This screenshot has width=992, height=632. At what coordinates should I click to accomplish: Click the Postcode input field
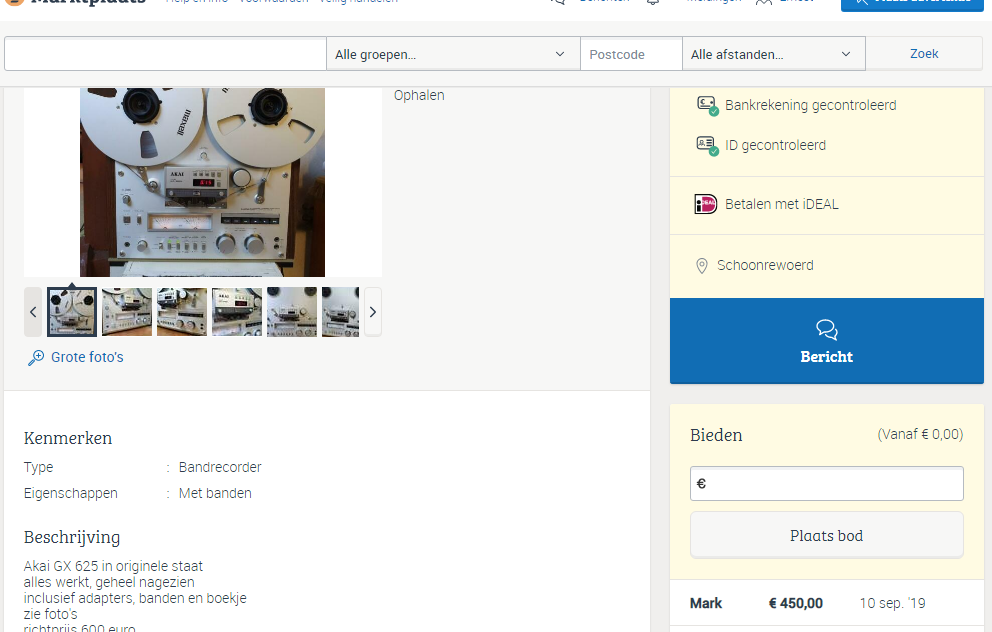[631, 54]
